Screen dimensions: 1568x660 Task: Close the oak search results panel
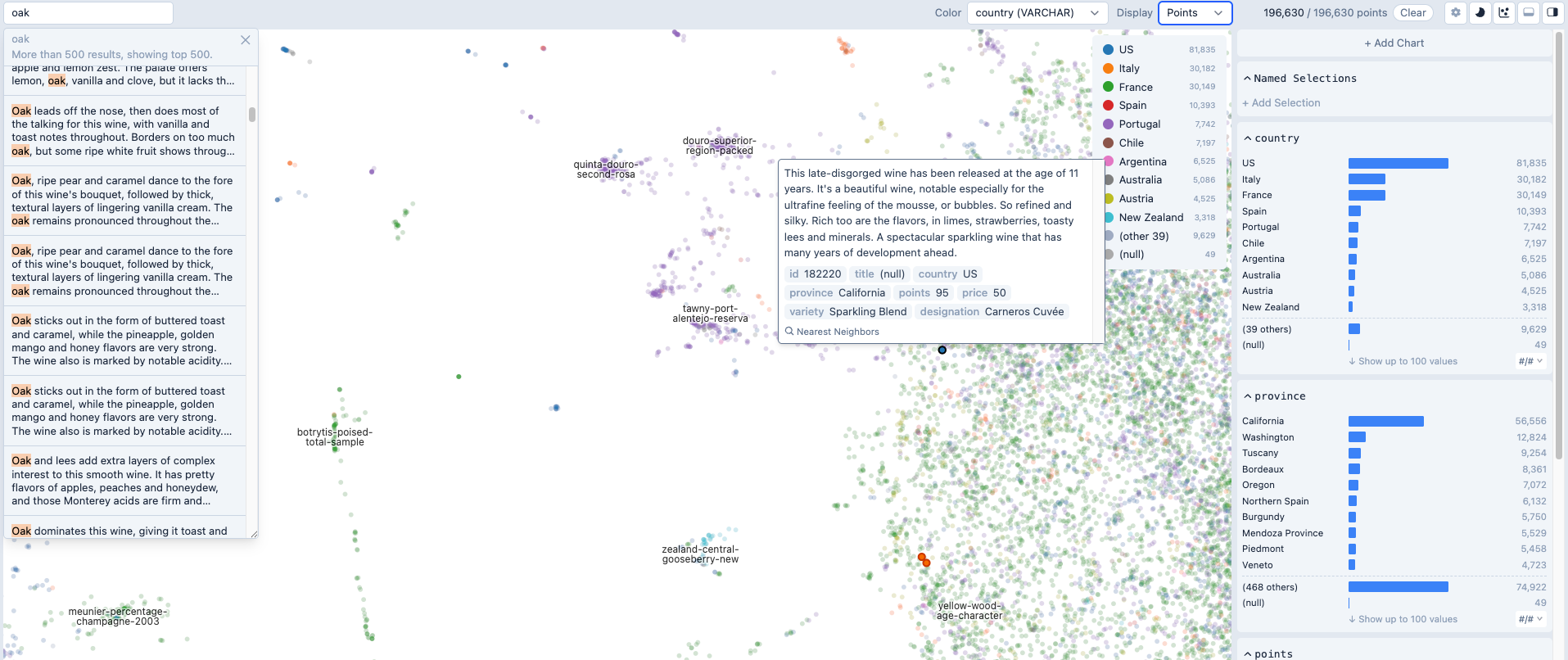(x=245, y=39)
